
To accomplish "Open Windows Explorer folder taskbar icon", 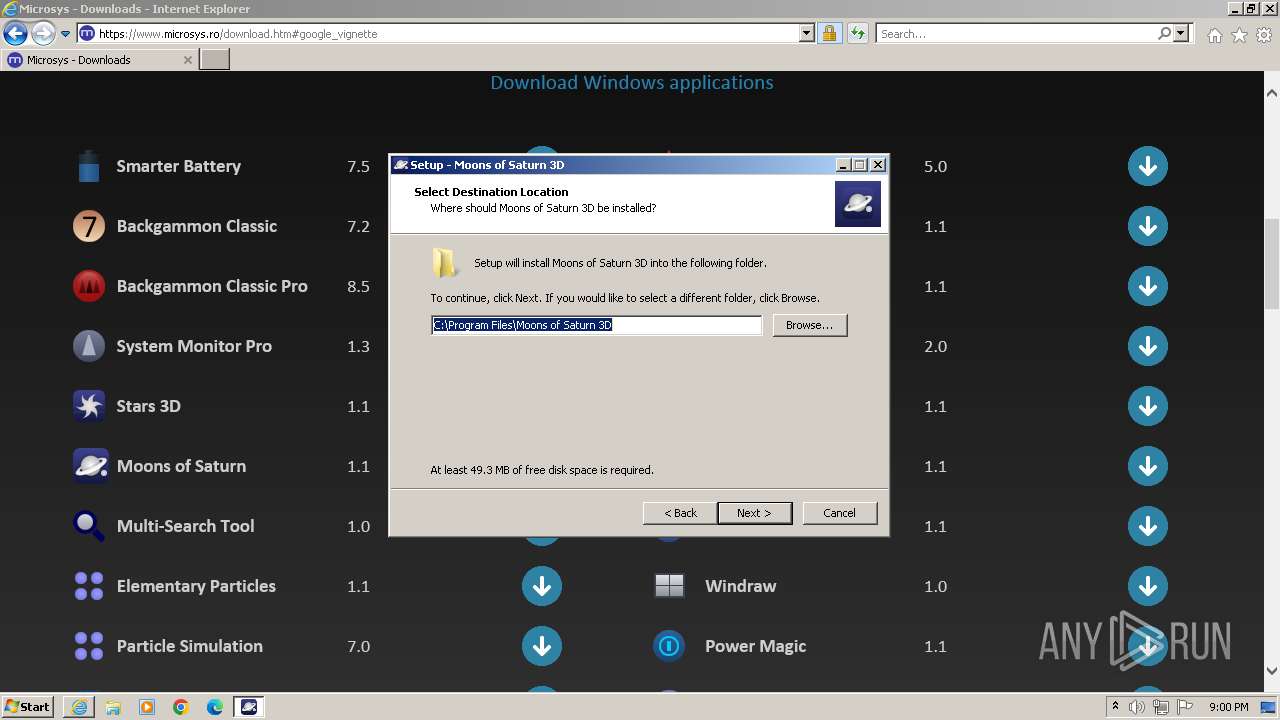I will tap(113, 707).
